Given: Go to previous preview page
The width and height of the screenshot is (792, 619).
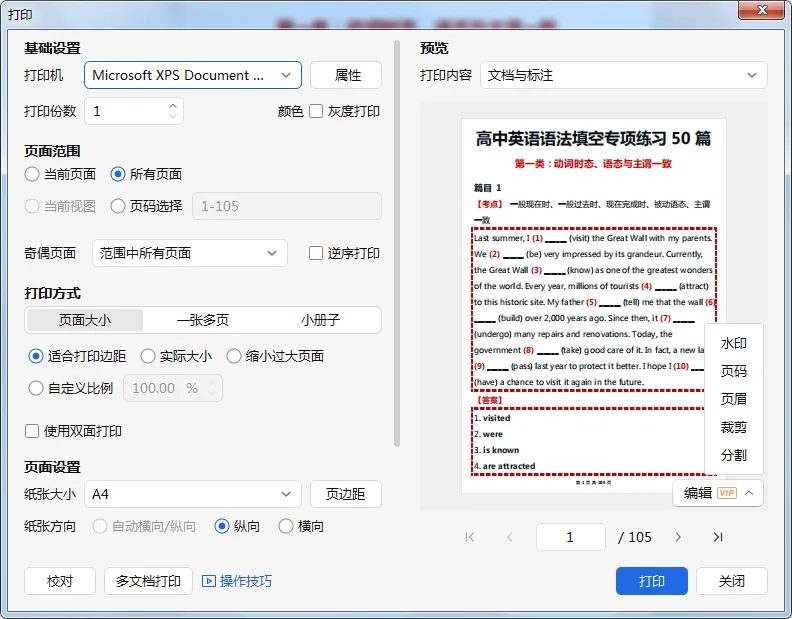Looking at the screenshot, I should click(510, 537).
